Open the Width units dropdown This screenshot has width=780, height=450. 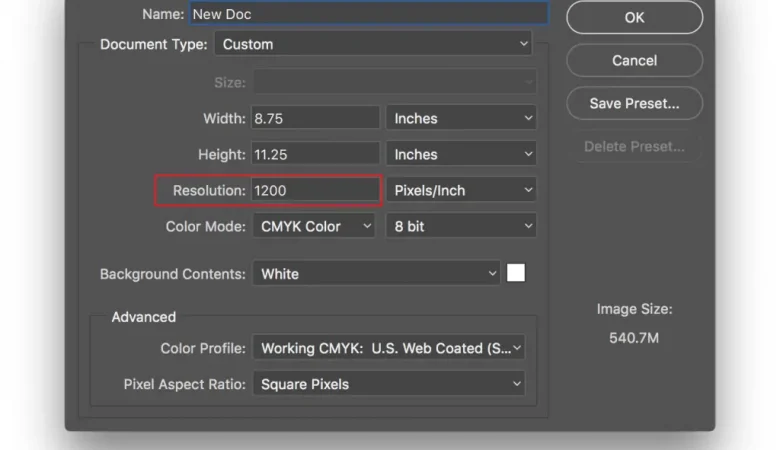pos(461,118)
